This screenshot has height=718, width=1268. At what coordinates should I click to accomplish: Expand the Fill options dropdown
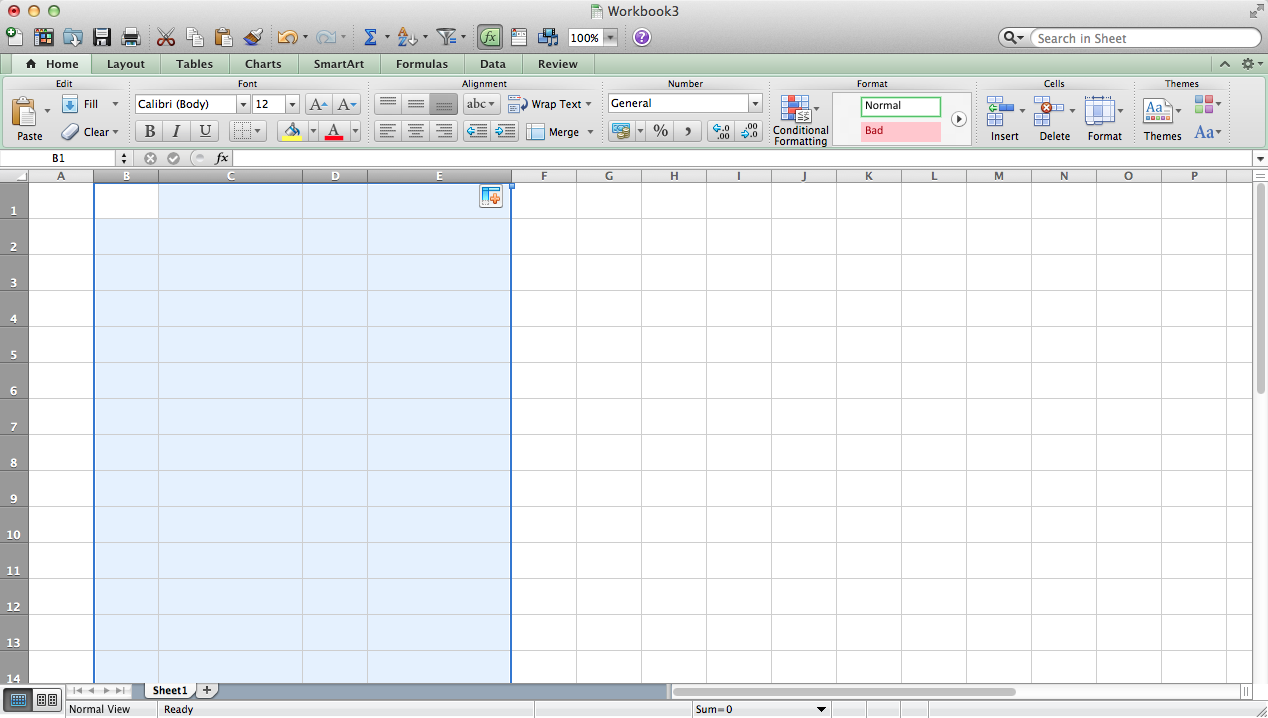(115, 104)
